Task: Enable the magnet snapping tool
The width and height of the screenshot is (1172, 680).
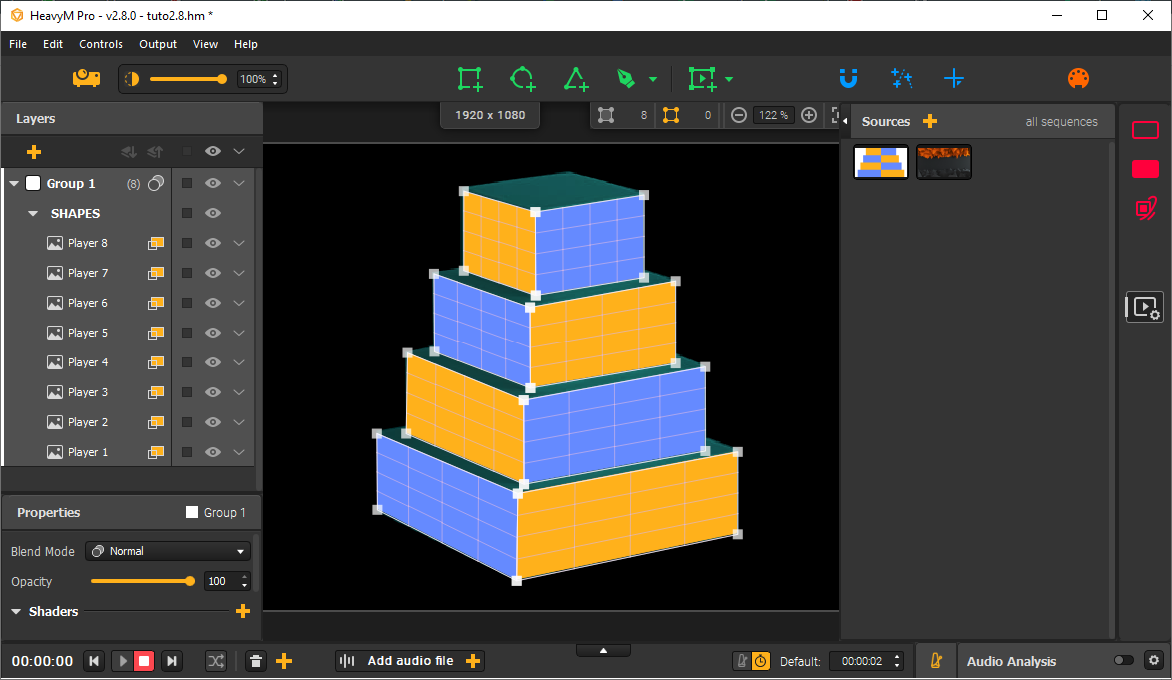Action: pyautogui.click(x=848, y=78)
